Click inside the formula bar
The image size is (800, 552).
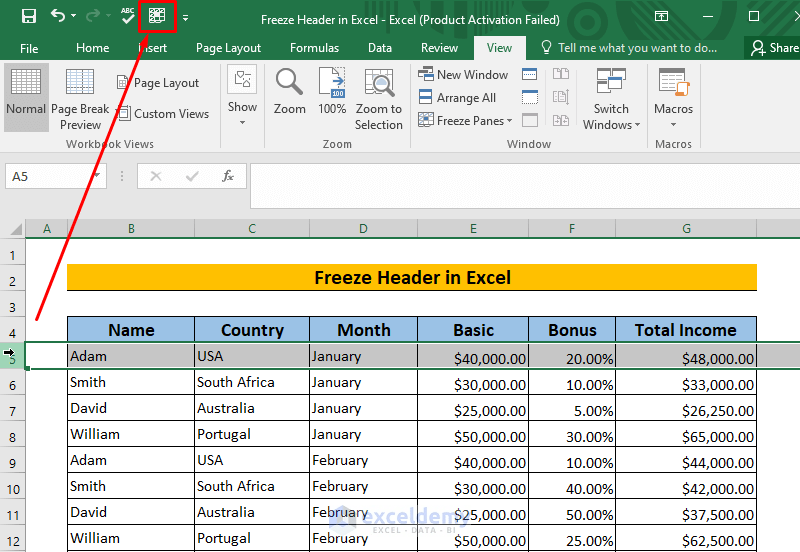524,186
